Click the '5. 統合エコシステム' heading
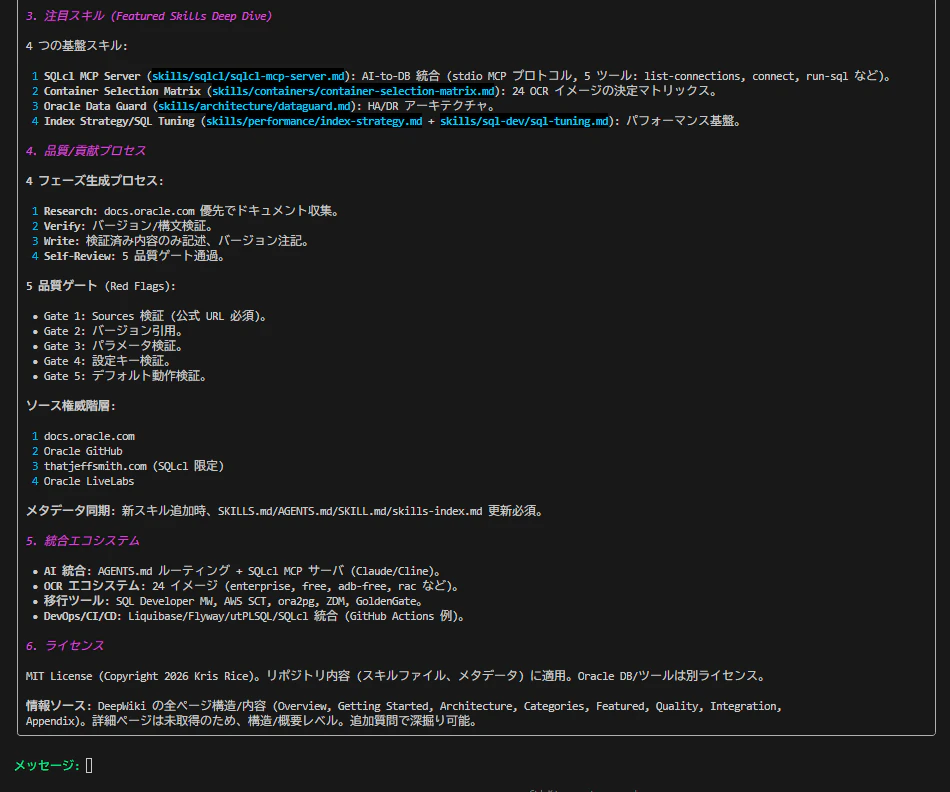 pos(83,541)
